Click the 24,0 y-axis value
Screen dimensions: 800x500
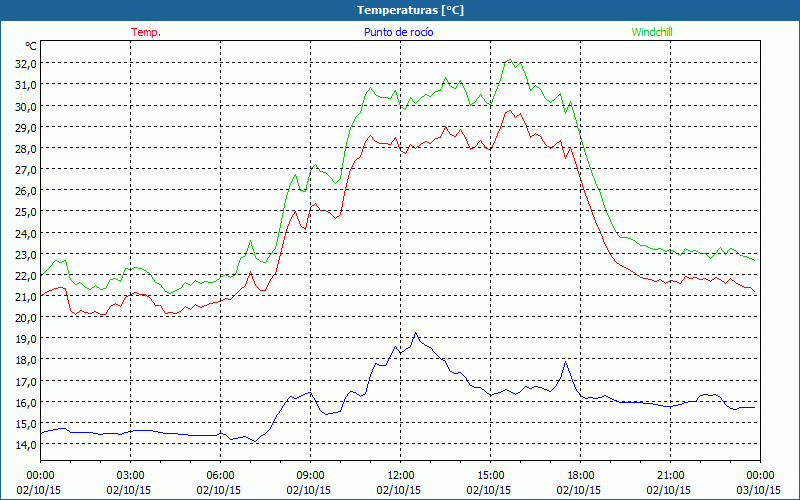coord(26,233)
